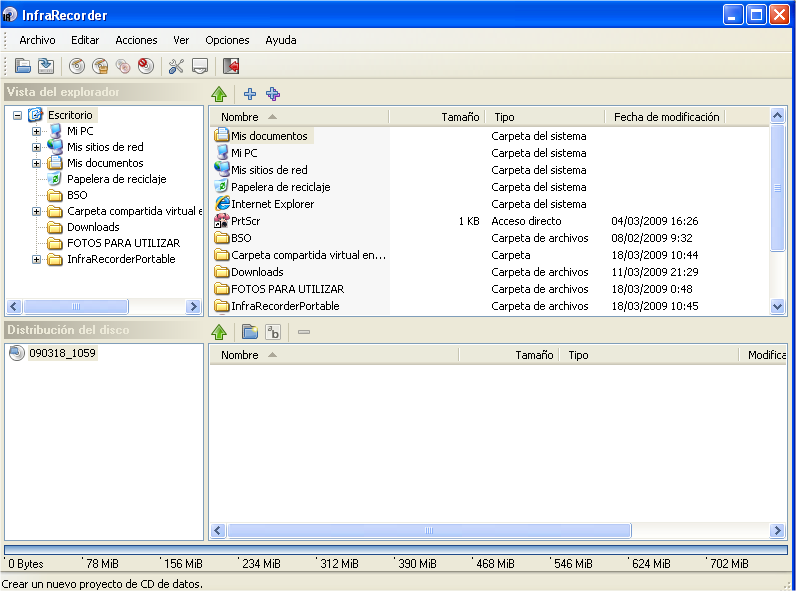Sort disc layout by Tipo column
The height and width of the screenshot is (591, 796).
click(649, 355)
